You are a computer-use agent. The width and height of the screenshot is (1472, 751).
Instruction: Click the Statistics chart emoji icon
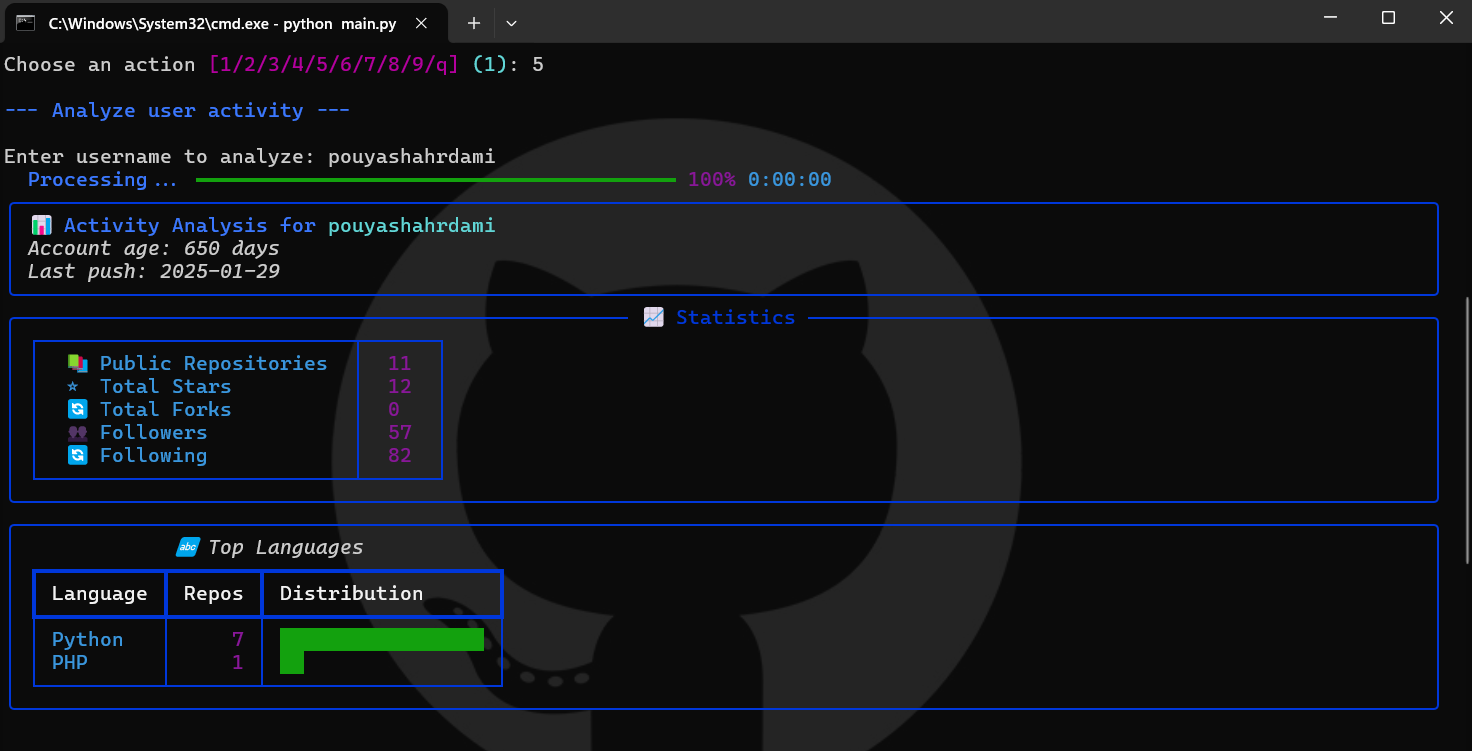tap(653, 317)
